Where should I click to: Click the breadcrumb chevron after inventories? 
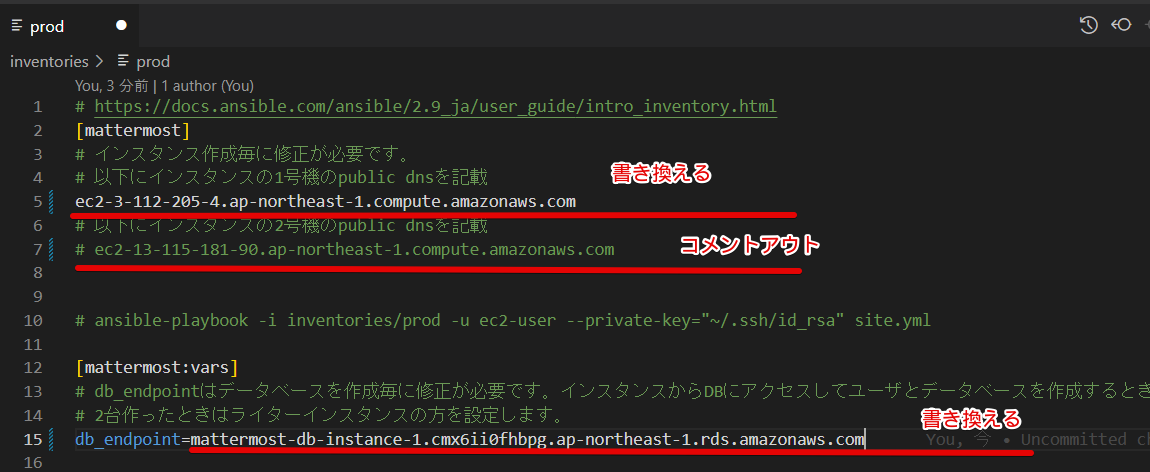click(100, 62)
